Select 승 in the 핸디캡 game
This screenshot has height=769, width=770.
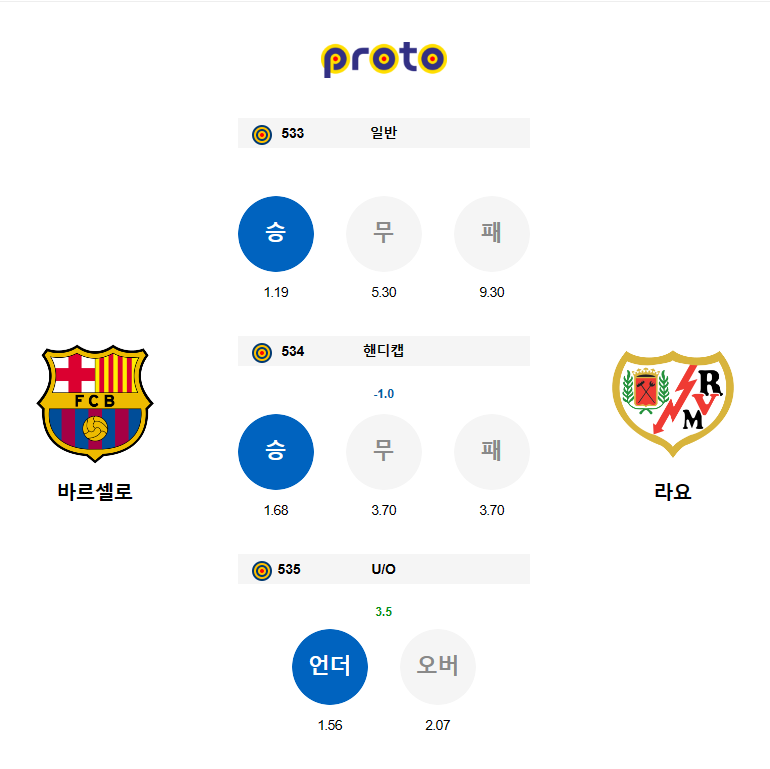tap(276, 452)
